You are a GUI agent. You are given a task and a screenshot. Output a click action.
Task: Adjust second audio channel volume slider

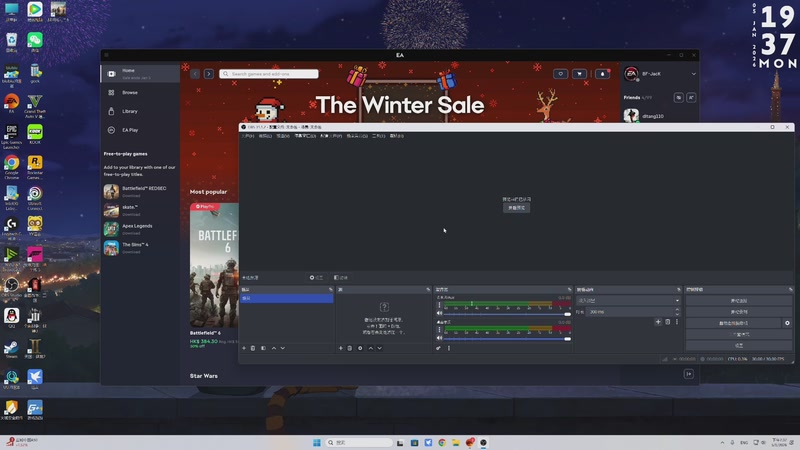pos(507,338)
